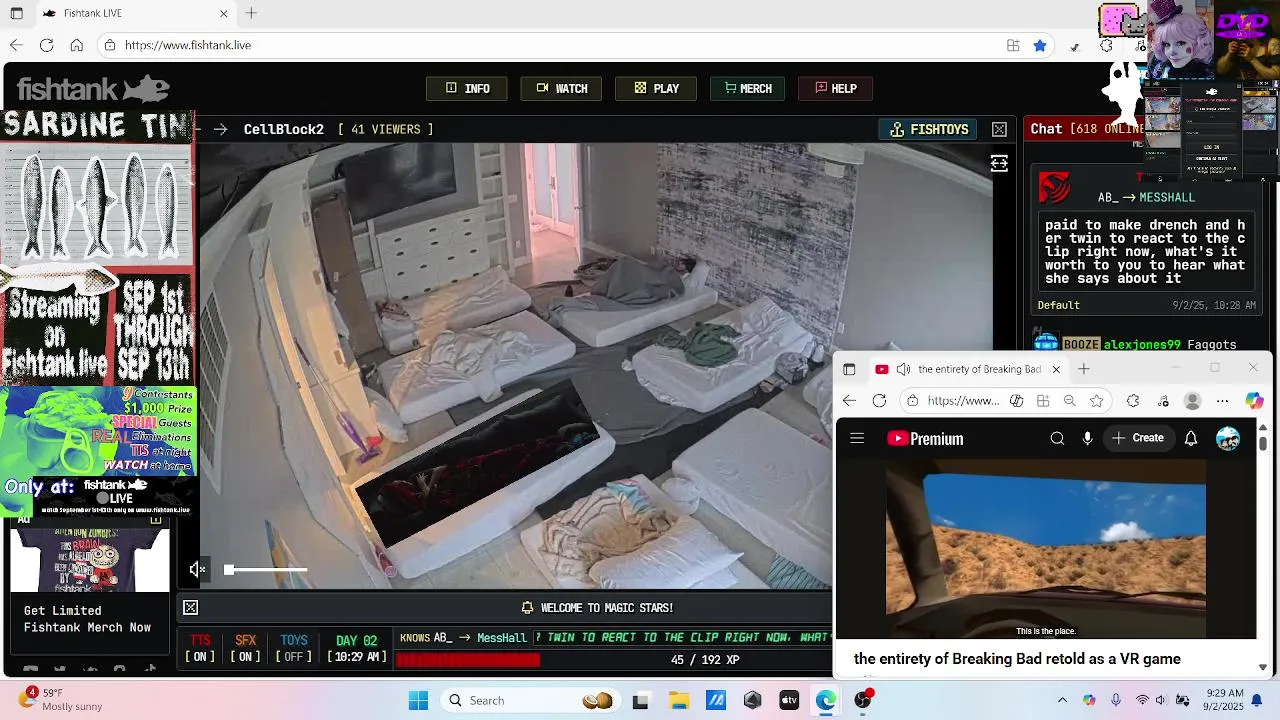The width and height of the screenshot is (1280, 720).
Task: Open the PLAY menu on Fishtank
Action: point(656,89)
